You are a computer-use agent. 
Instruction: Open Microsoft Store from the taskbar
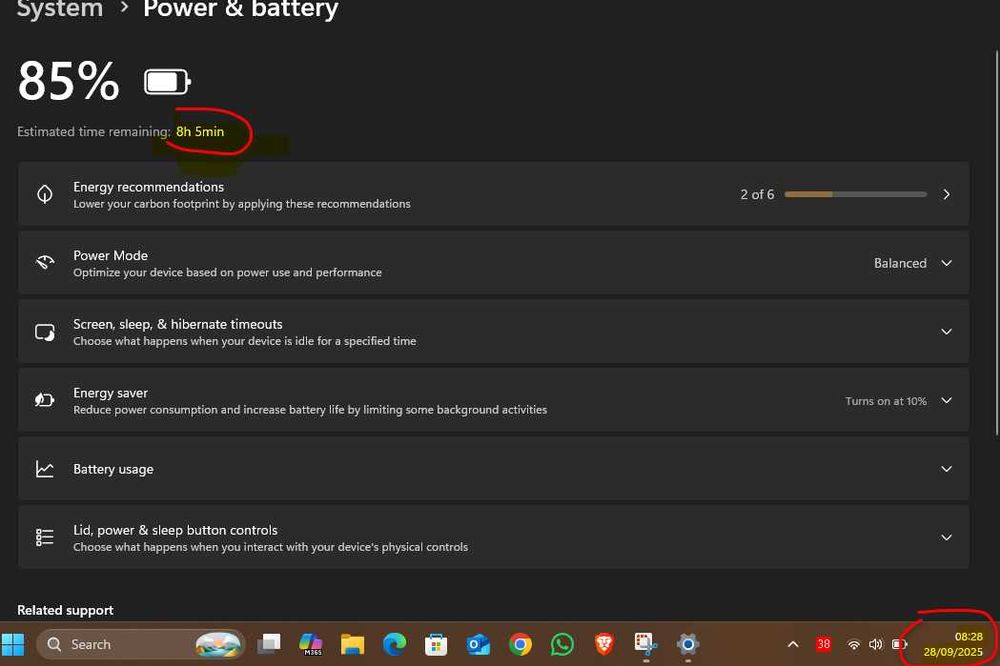point(436,644)
